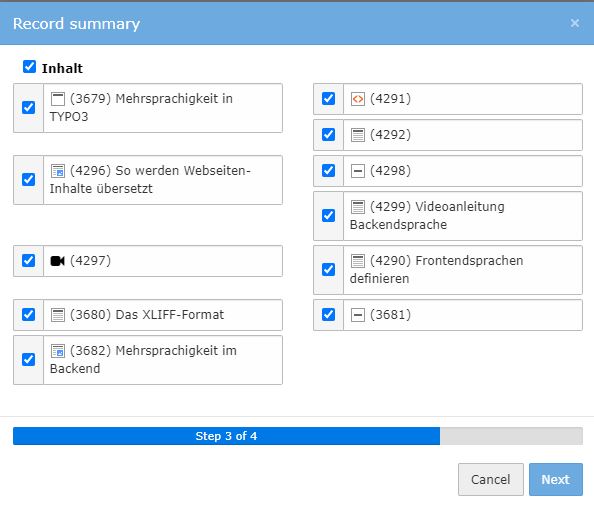Click the '(4292)' record label
The image size is (594, 505).
[391, 135]
